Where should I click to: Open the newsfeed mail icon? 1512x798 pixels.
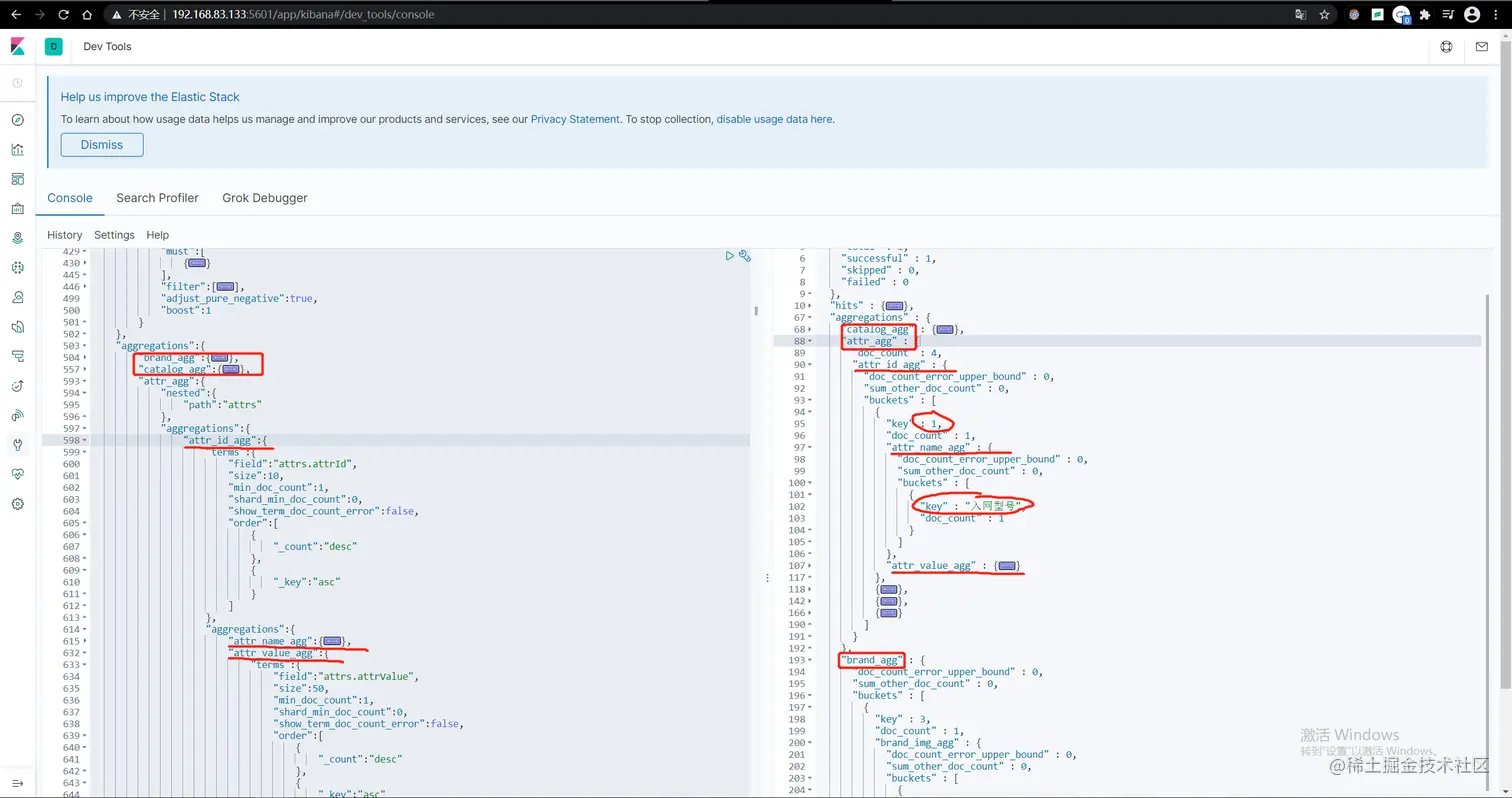coord(1483,47)
